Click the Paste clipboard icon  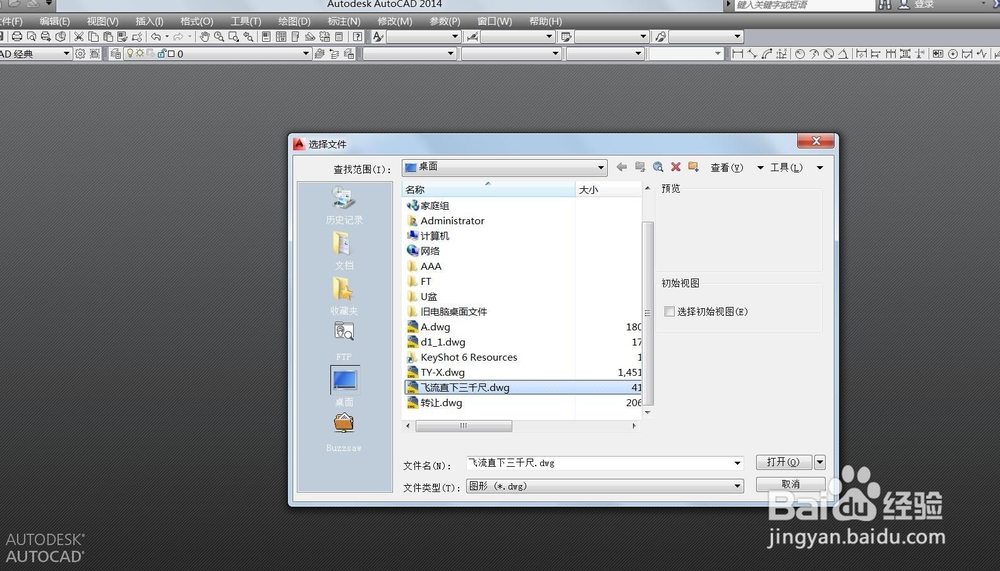click(108, 37)
